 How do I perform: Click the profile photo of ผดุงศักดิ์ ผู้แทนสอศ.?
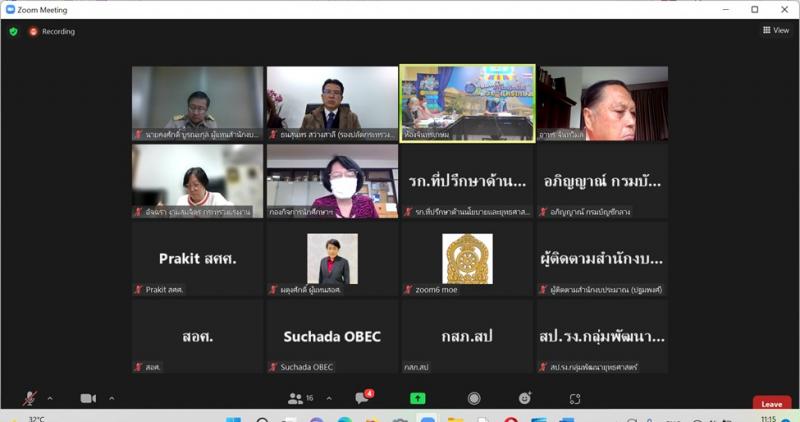tap(332, 259)
